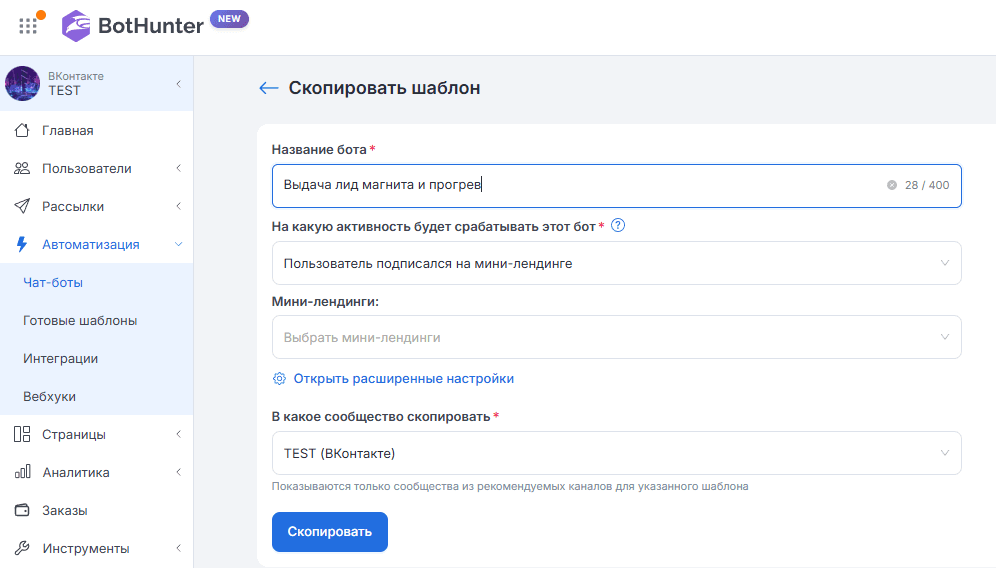Click the bar chart icon for Аналитика
Viewport: 996px width, 568px height.
point(22,472)
